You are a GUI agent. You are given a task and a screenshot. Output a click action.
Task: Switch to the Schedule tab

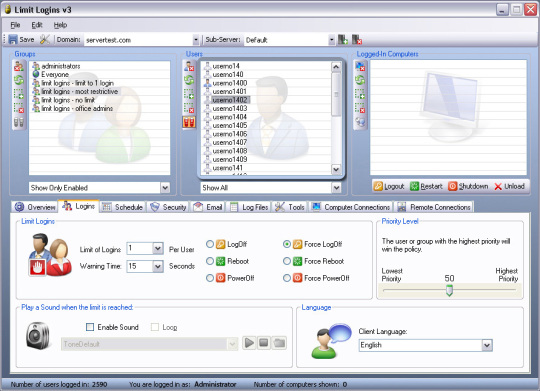(x=123, y=207)
